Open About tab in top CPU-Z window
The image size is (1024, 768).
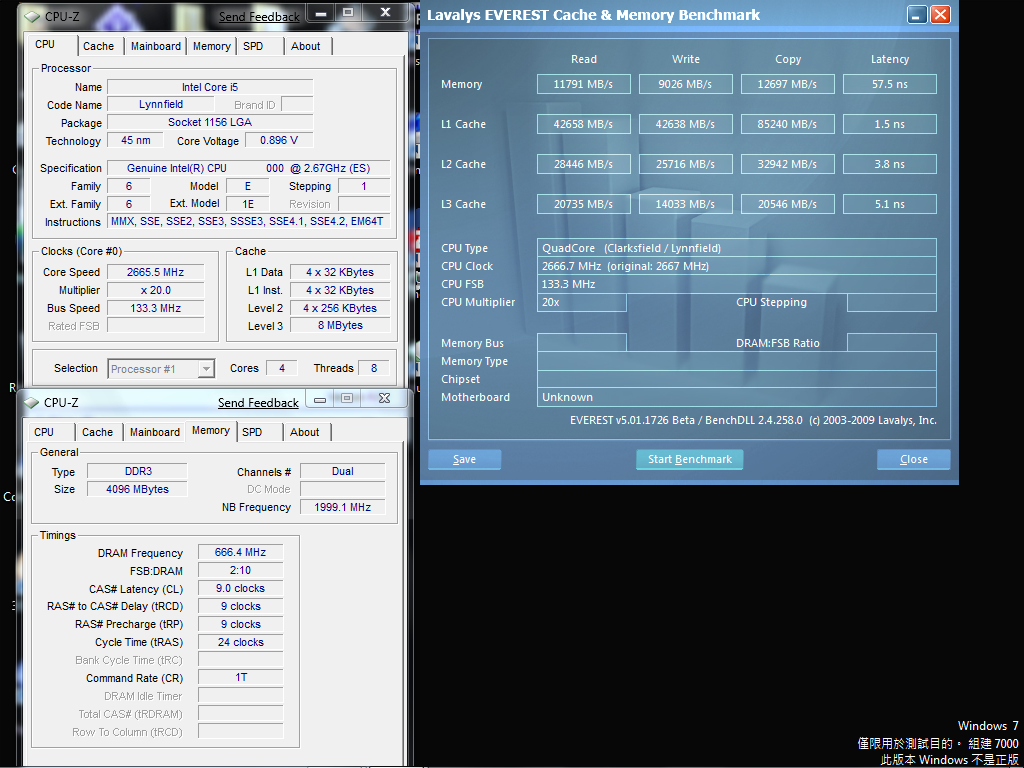(x=306, y=46)
